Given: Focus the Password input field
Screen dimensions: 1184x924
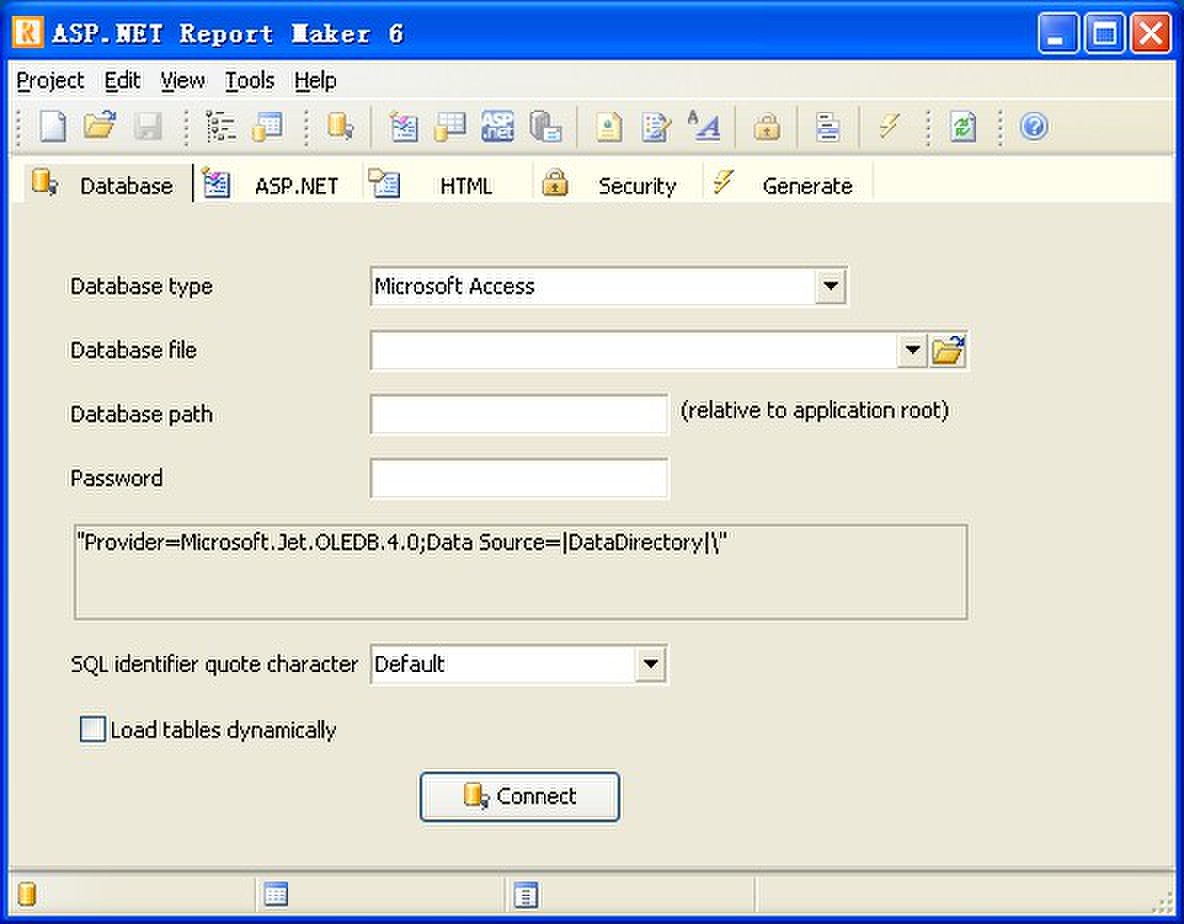Looking at the screenshot, I should coord(520,479).
